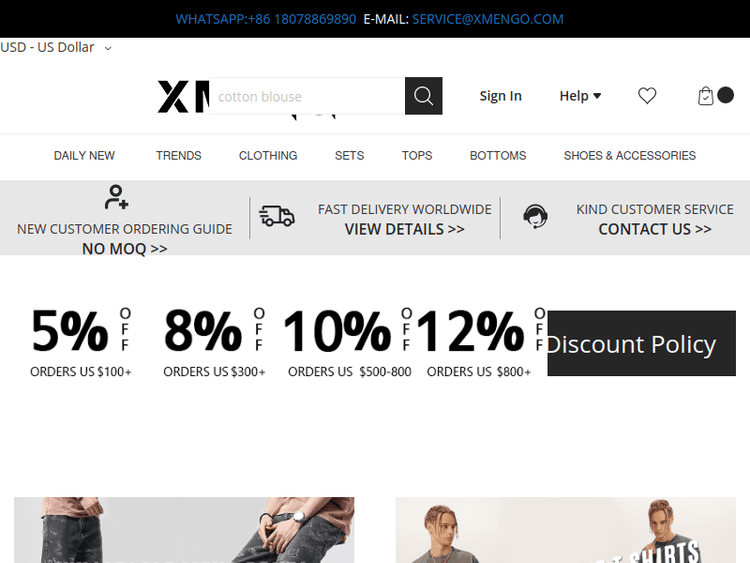750x563 pixels.
Task: Click the View Details >> link
Action: (x=404, y=229)
